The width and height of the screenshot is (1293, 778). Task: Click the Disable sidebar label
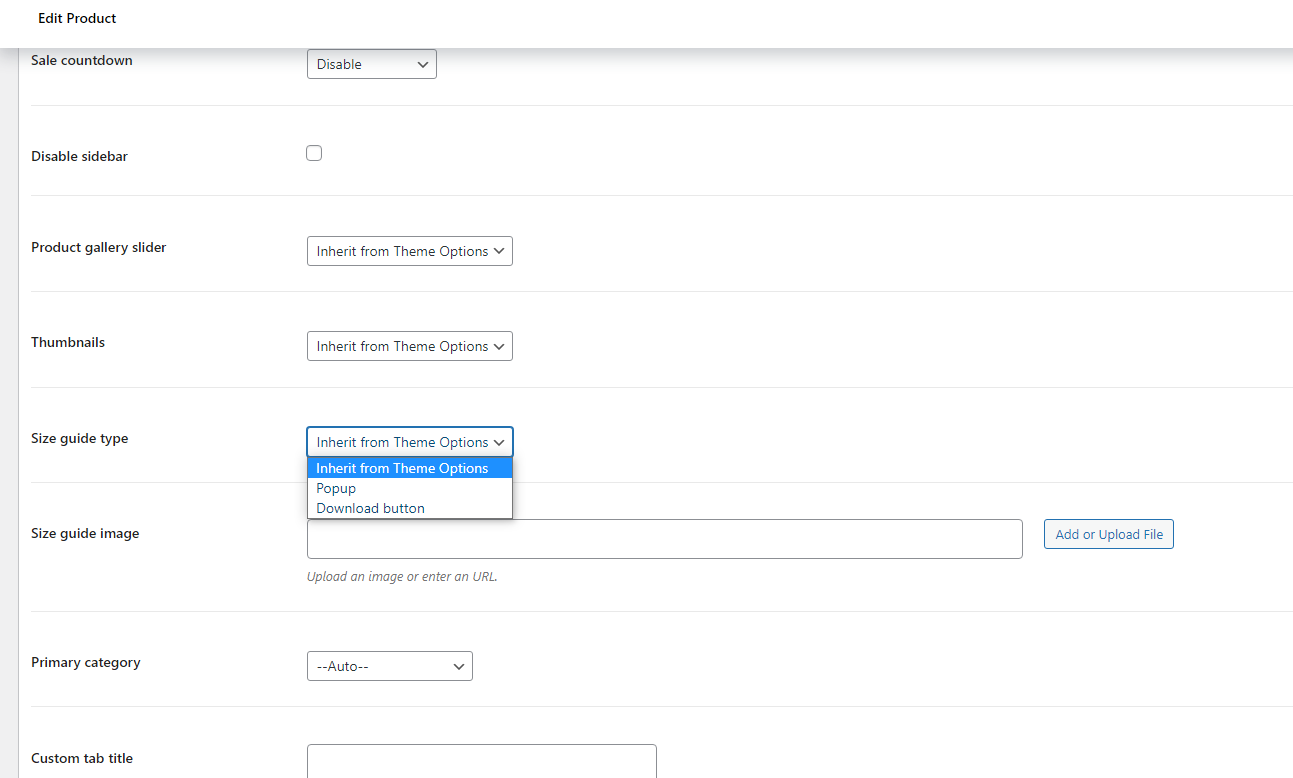click(x=79, y=157)
